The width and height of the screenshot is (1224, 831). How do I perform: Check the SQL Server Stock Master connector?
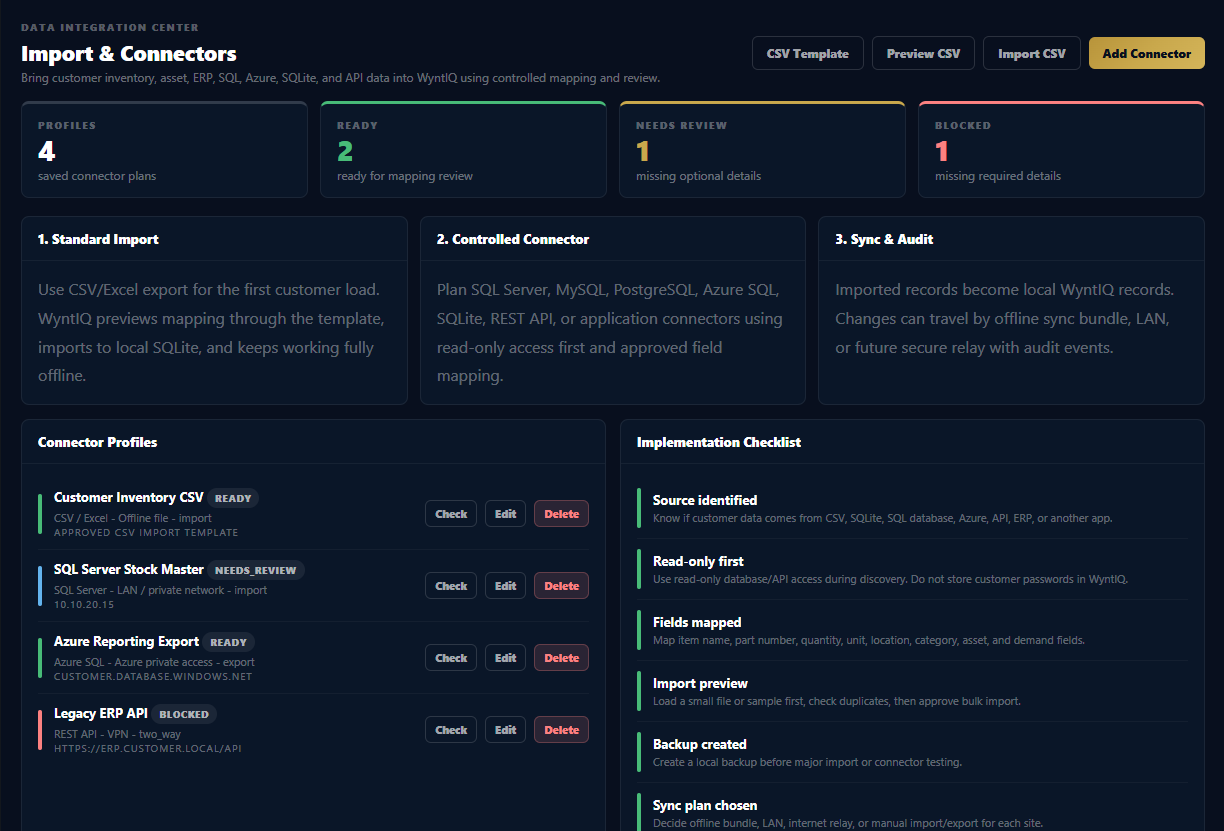pos(451,586)
